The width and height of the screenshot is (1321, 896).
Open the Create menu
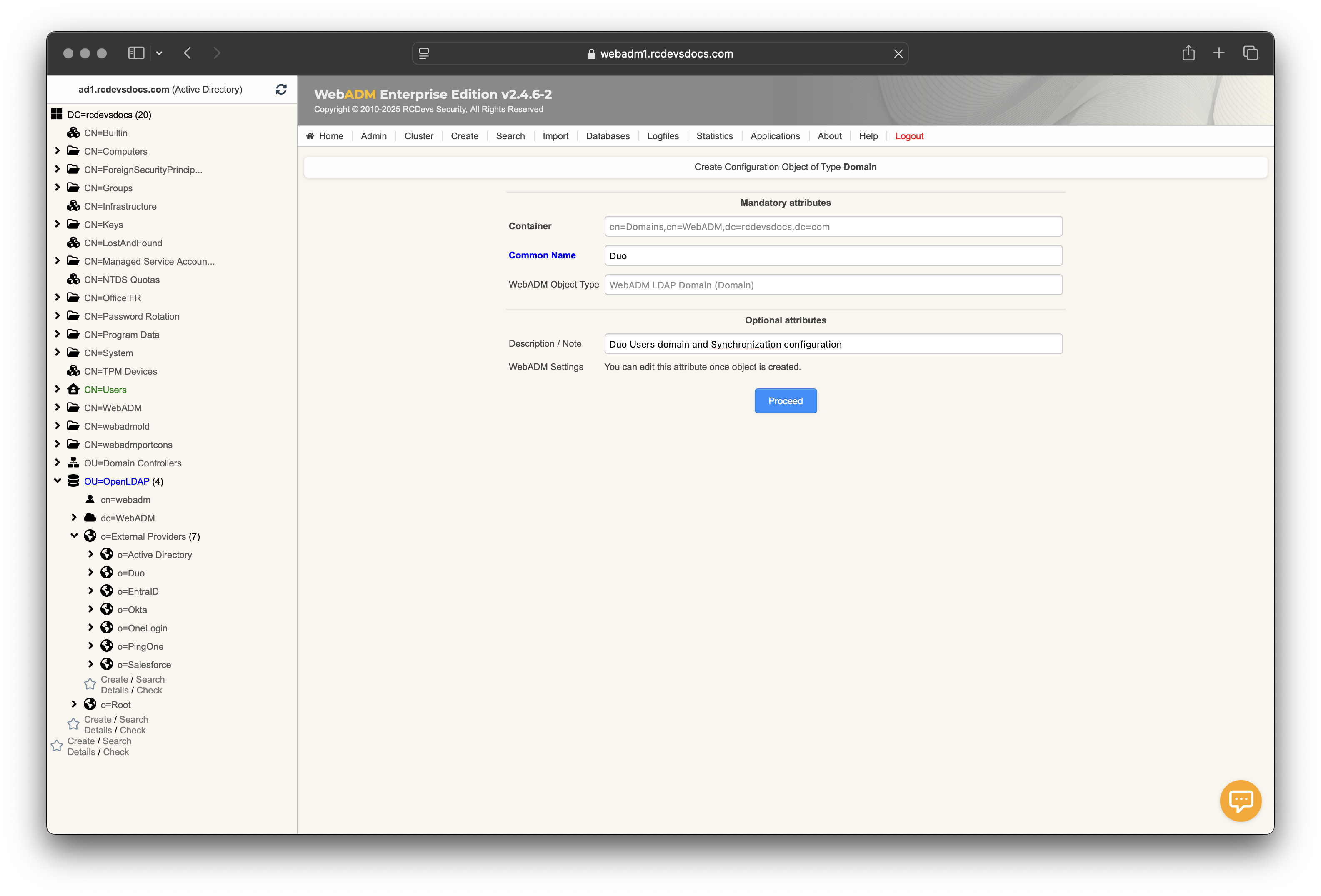tap(464, 136)
